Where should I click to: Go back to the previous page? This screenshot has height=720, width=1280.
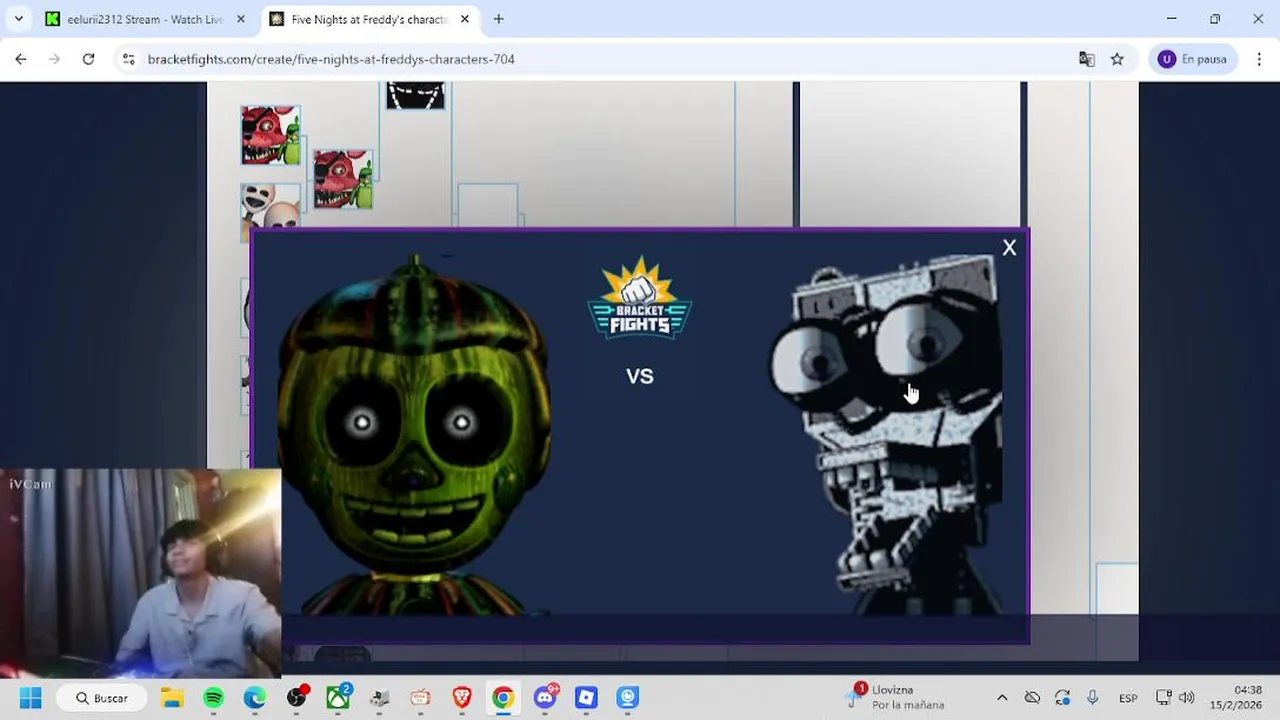coord(21,59)
